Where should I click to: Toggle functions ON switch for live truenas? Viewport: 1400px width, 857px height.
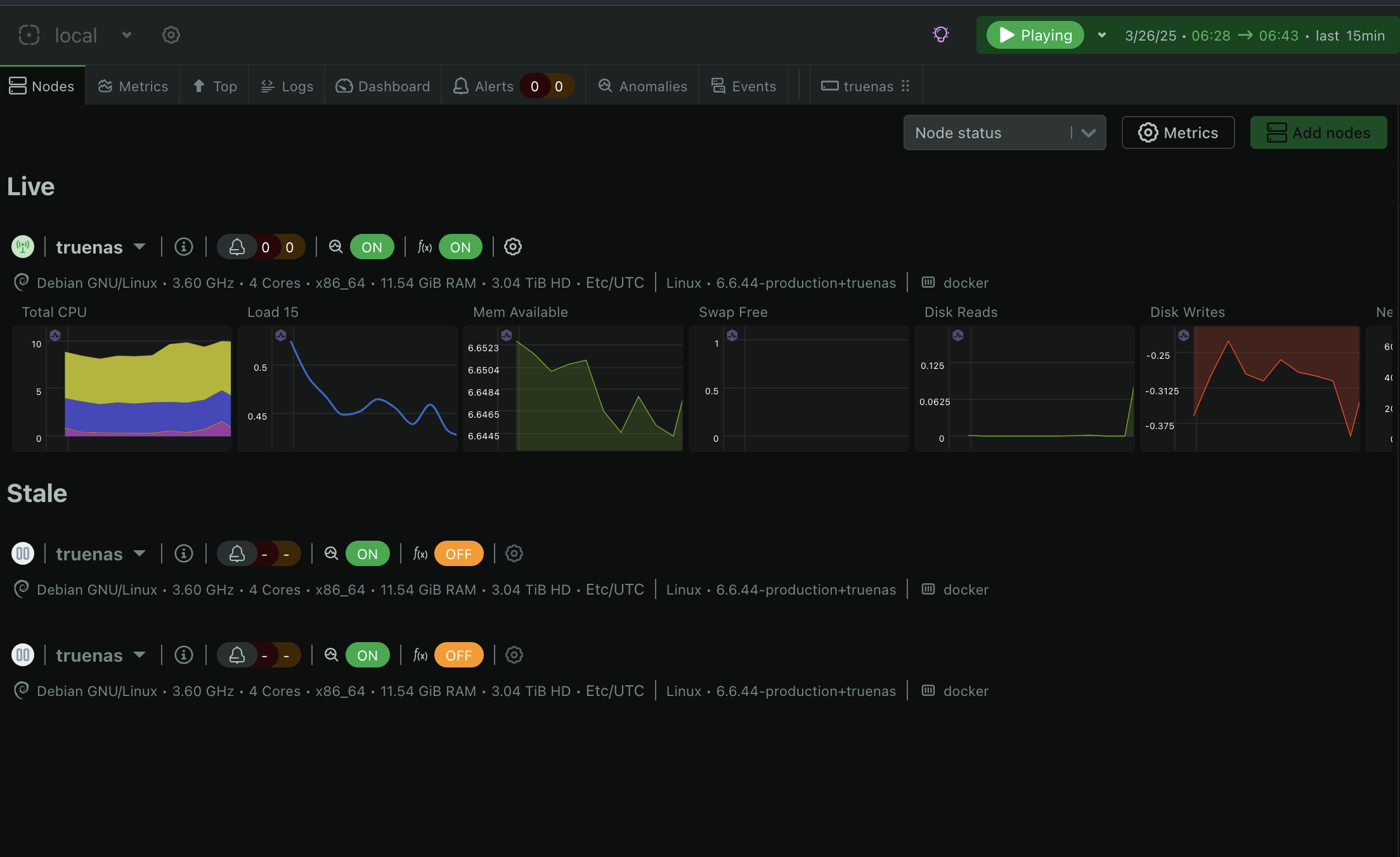[x=460, y=247]
